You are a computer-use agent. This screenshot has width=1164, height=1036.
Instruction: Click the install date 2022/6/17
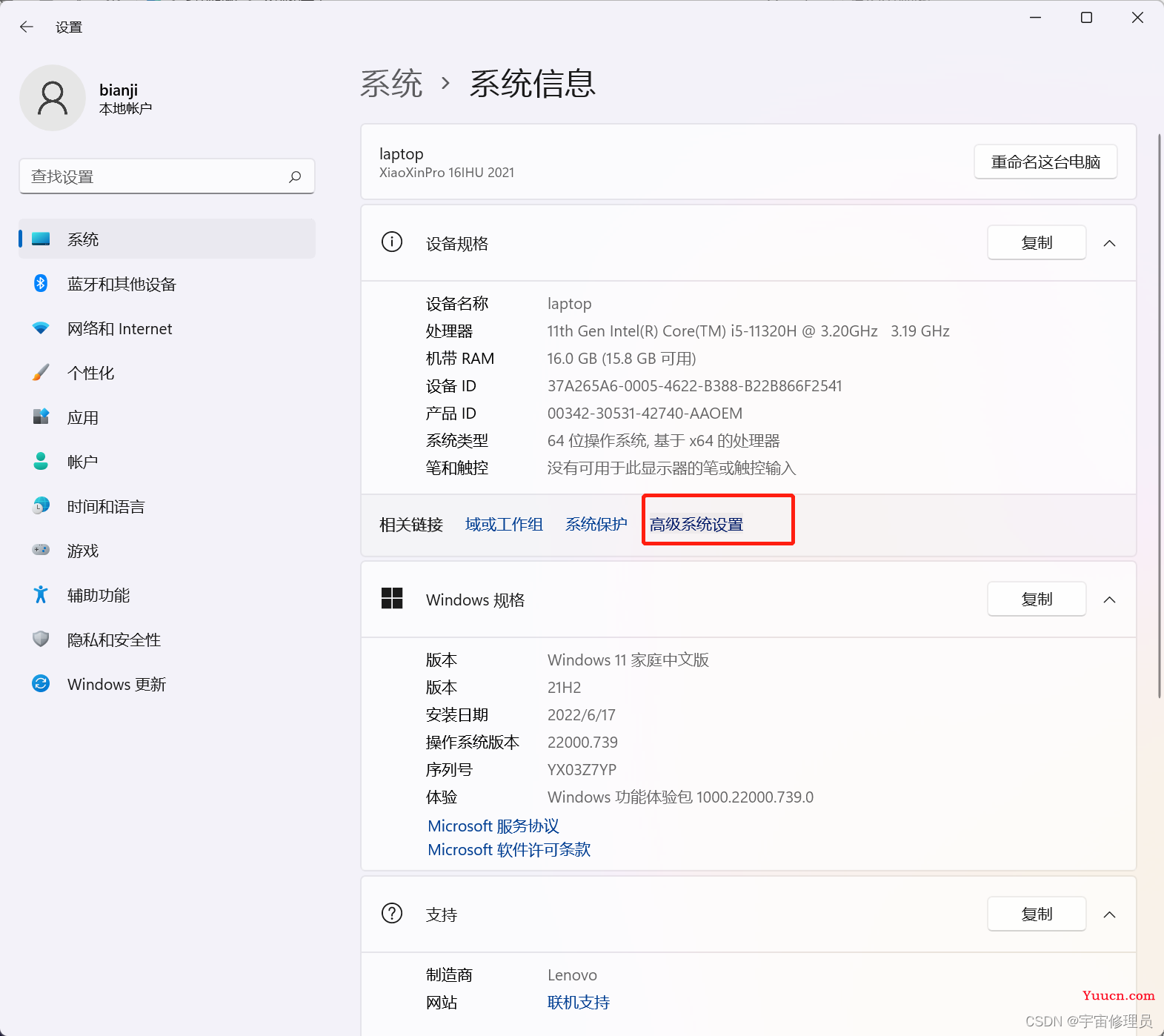click(x=582, y=715)
